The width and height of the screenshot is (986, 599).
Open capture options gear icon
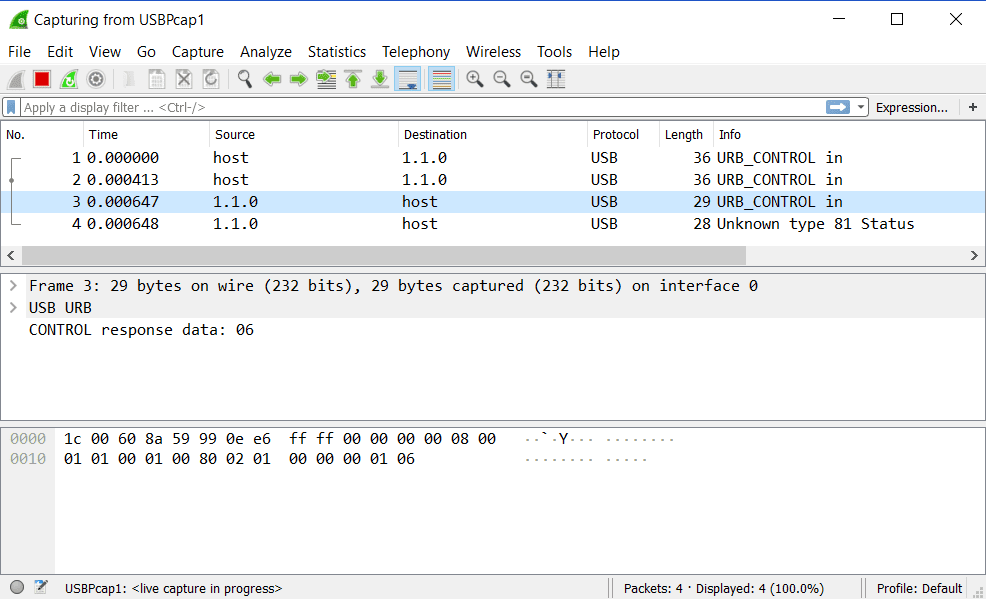(x=96, y=79)
